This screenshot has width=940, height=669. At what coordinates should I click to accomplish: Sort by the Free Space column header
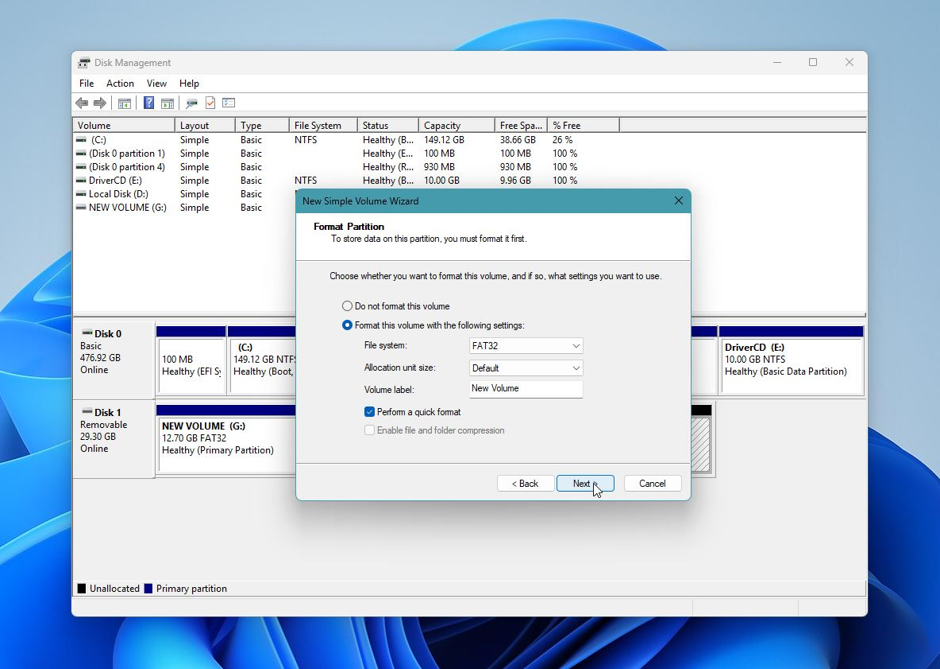point(521,125)
